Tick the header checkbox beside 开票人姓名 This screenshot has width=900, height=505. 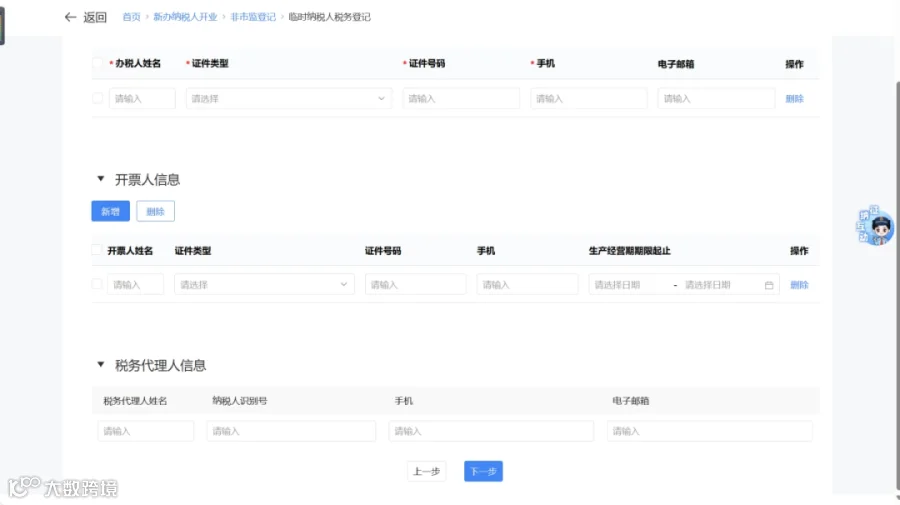(97, 250)
